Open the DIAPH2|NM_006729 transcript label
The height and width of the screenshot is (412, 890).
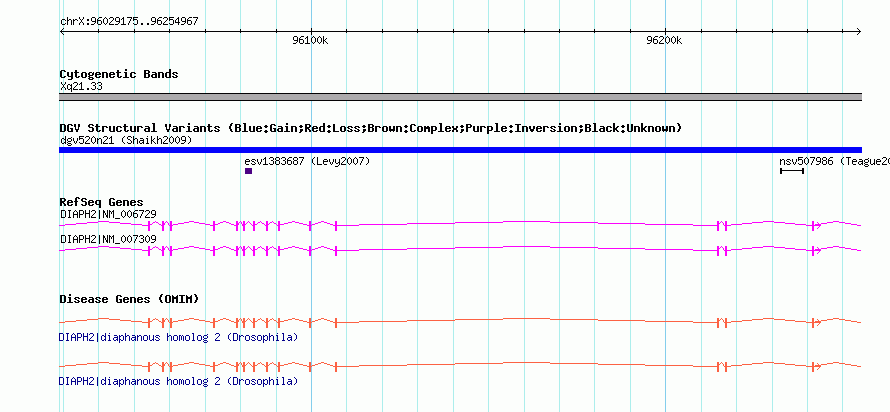point(108,214)
